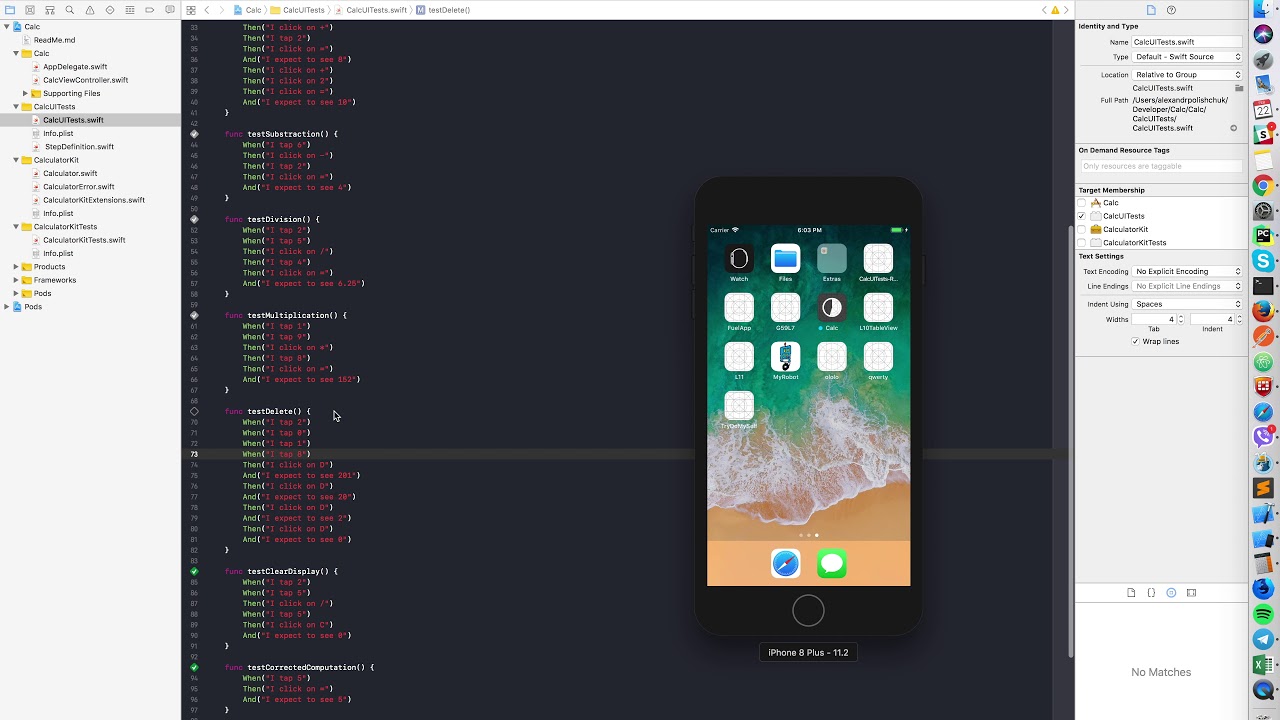Open the Text Encoding dropdown
The width and height of the screenshot is (1280, 720).
click(1187, 271)
